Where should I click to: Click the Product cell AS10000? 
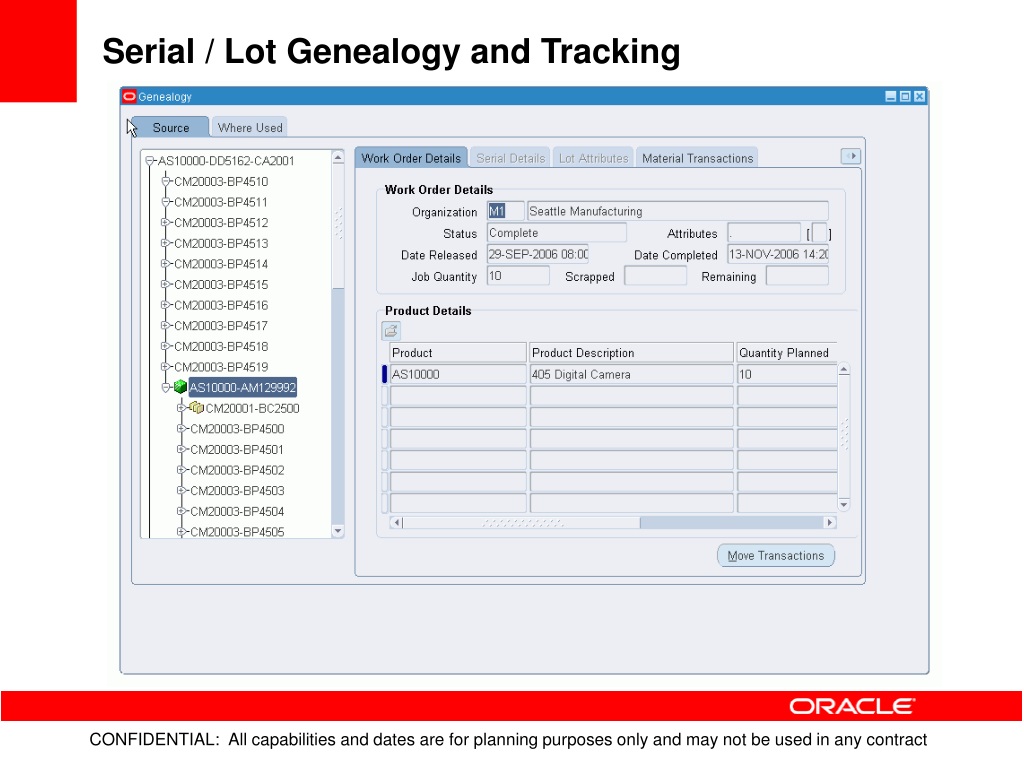click(x=458, y=374)
